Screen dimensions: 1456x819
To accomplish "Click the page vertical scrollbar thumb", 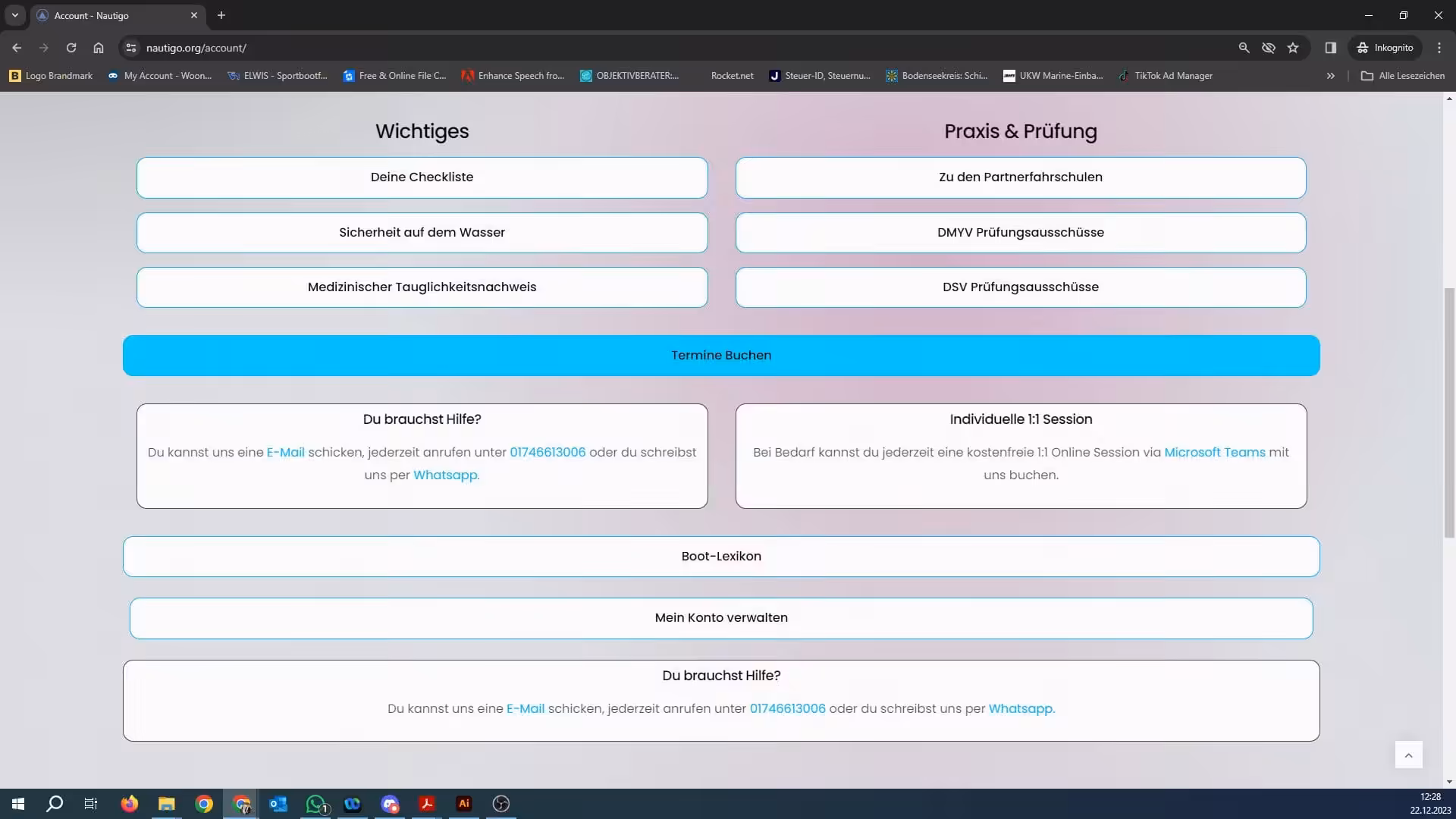I will 1449,413.
